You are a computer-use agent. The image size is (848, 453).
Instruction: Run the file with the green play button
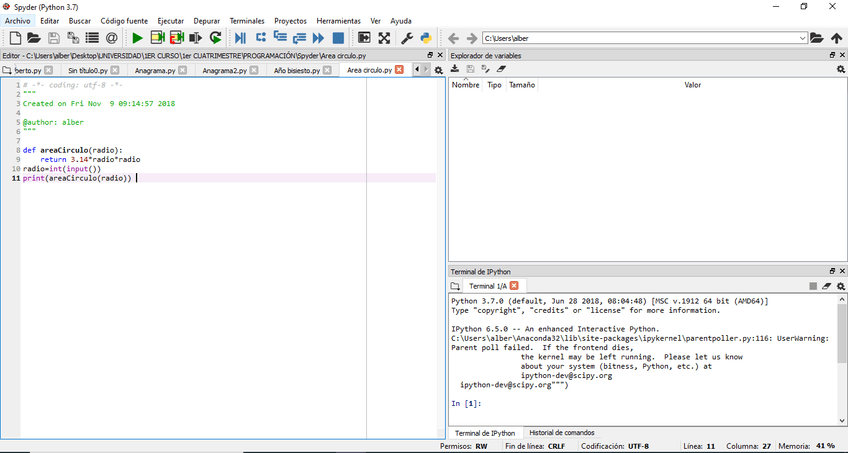pyautogui.click(x=138, y=38)
